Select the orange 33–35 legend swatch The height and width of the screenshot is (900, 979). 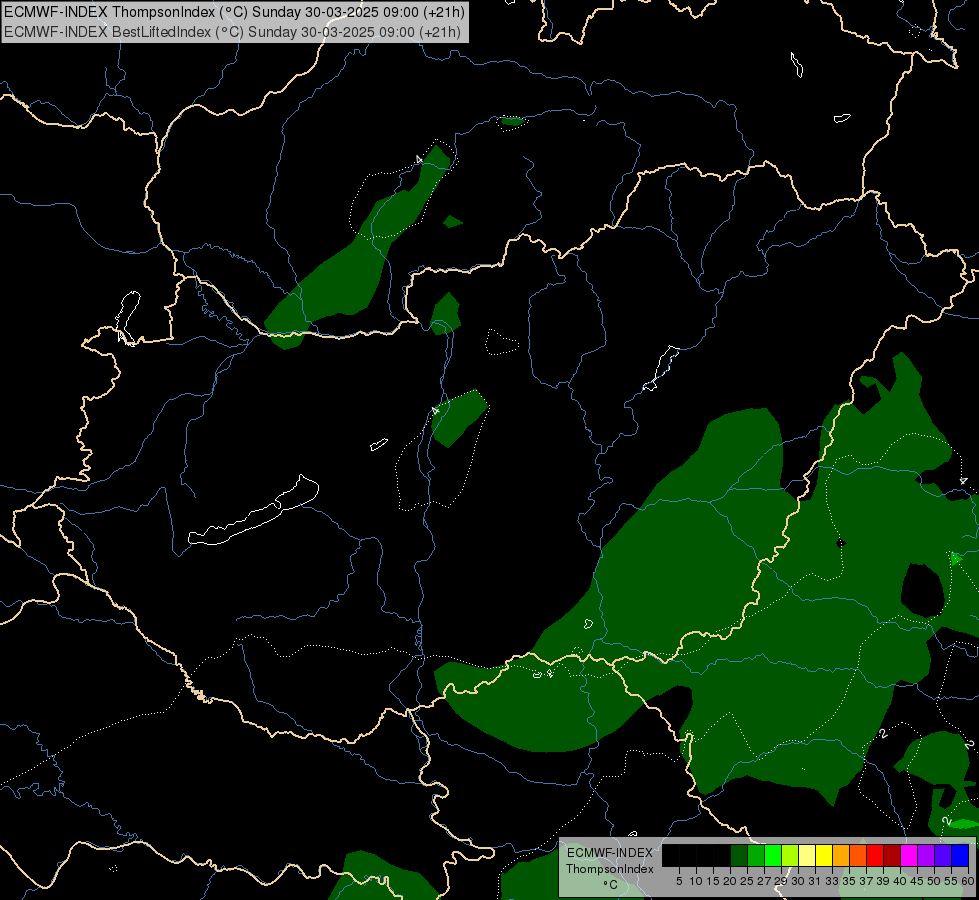841,855
